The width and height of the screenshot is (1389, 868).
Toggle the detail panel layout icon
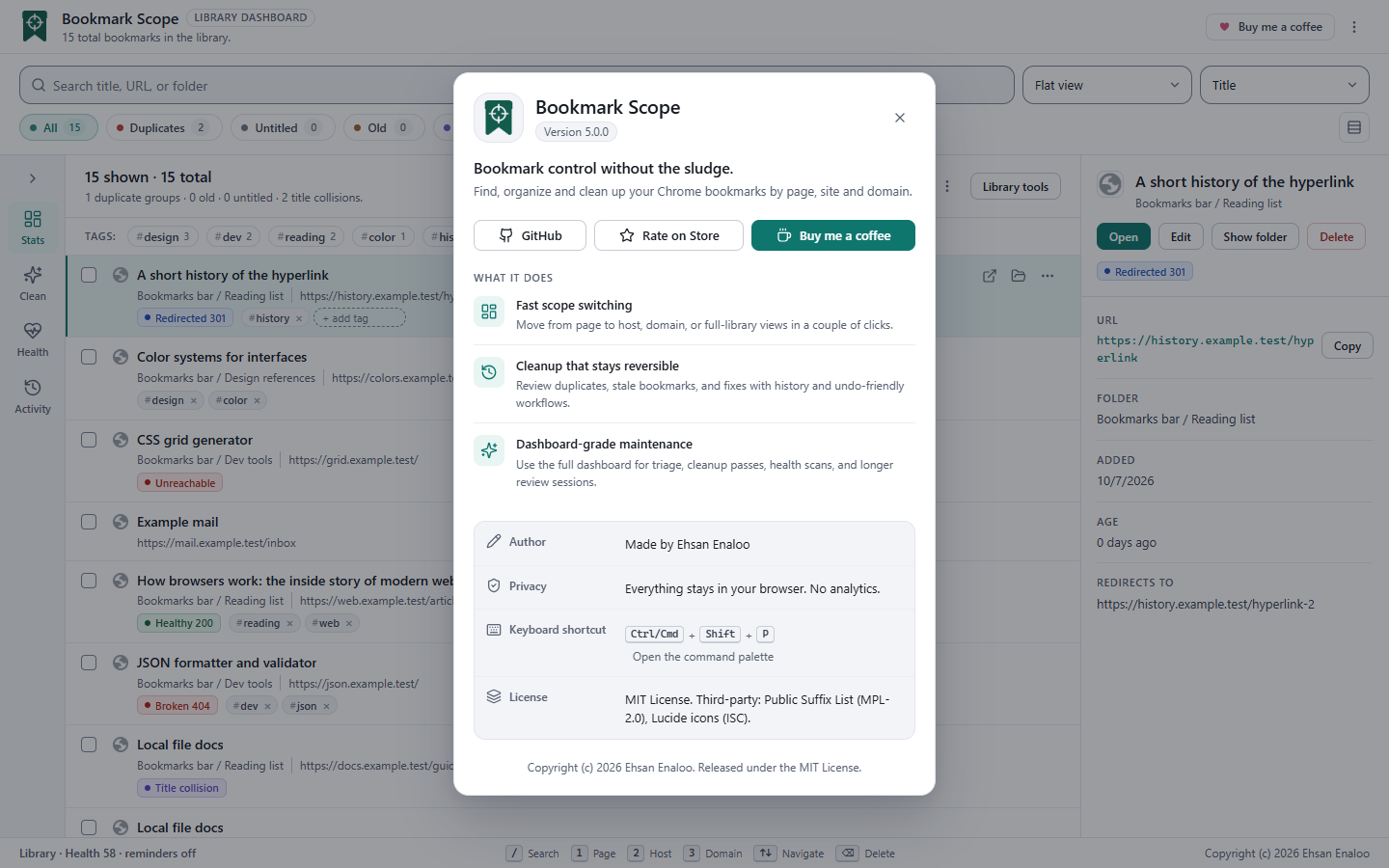click(1354, 127)
